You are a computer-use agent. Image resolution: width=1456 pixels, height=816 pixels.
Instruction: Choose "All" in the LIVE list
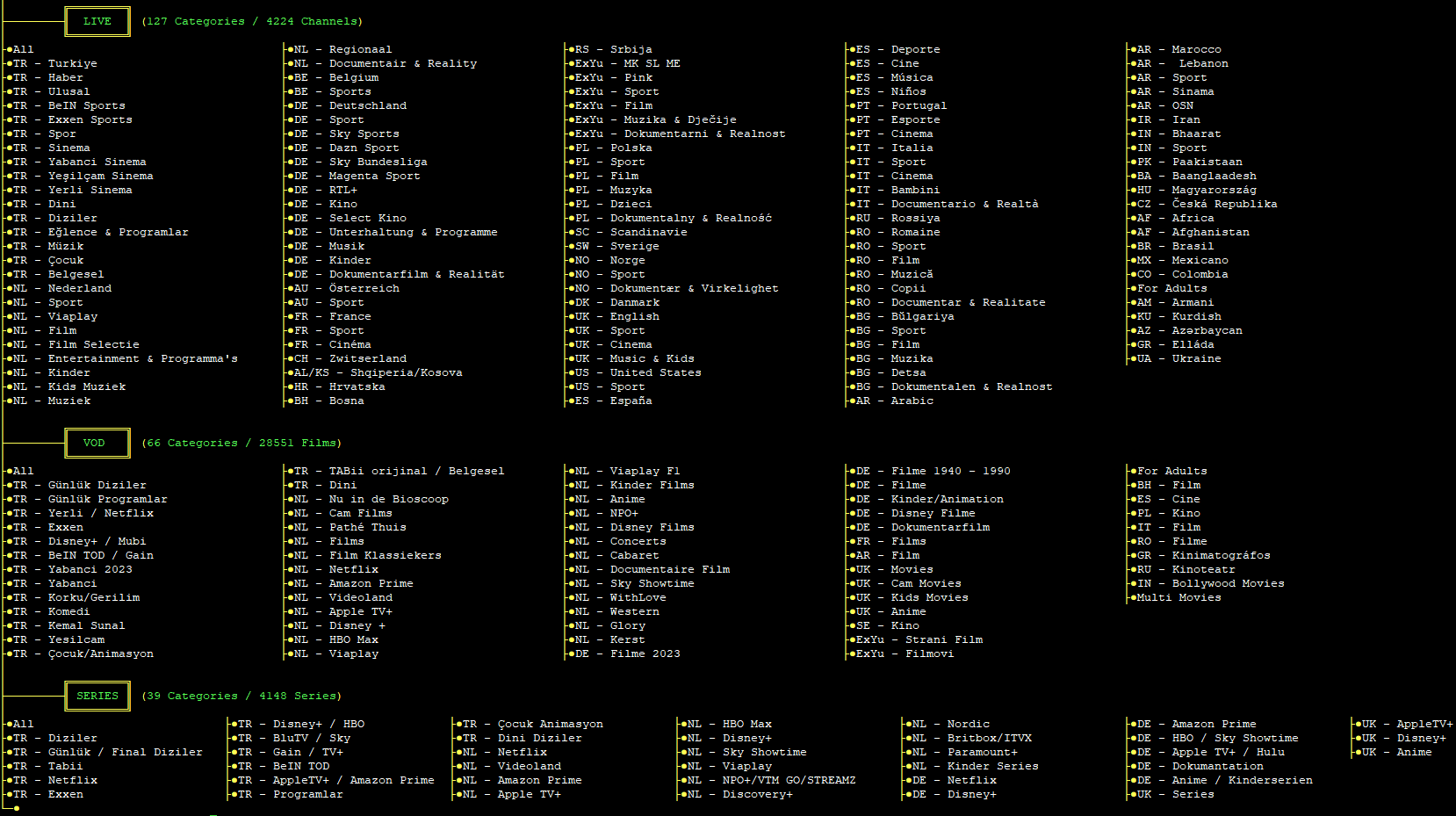[24, 49]
